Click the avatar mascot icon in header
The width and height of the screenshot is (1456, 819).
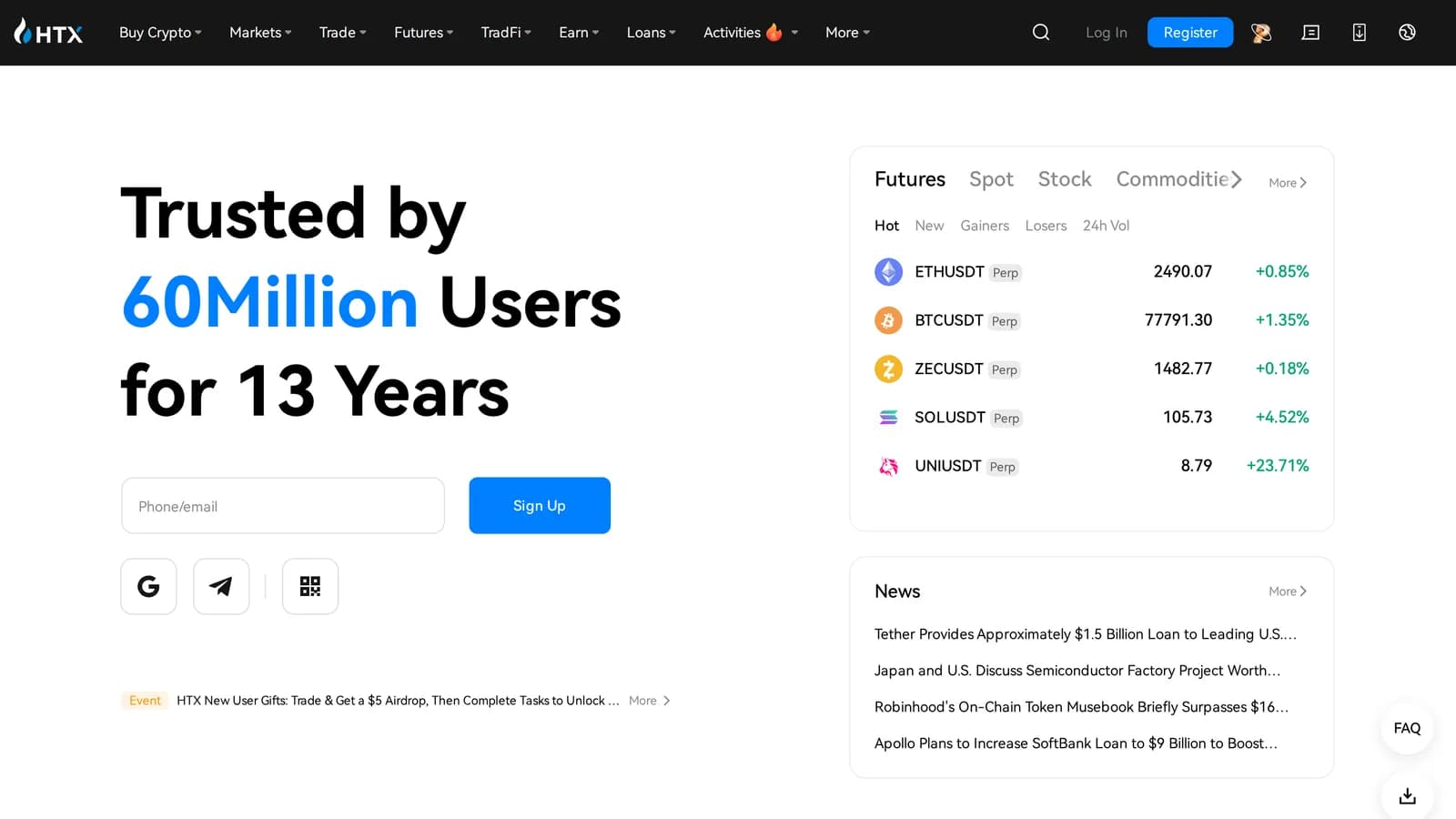pyautogui.click(x=1261, y=33)
